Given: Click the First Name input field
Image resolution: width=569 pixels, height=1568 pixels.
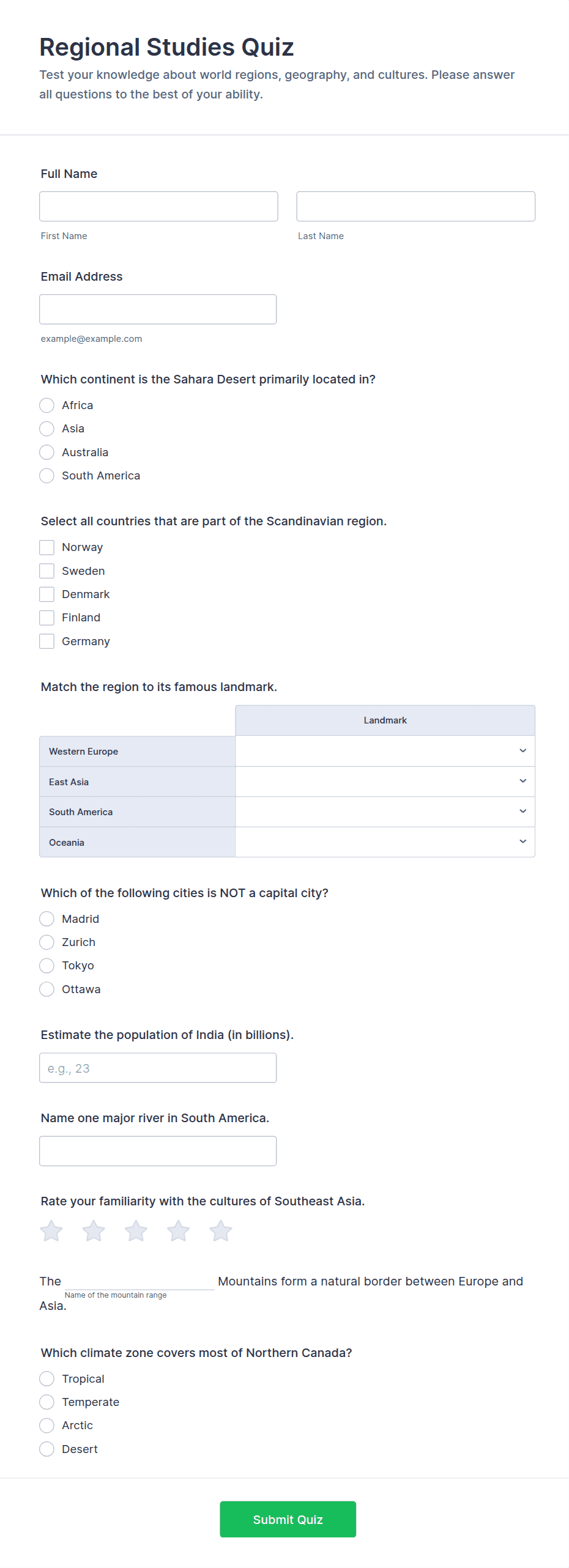Looking at the screenshot, I should 158,206.
